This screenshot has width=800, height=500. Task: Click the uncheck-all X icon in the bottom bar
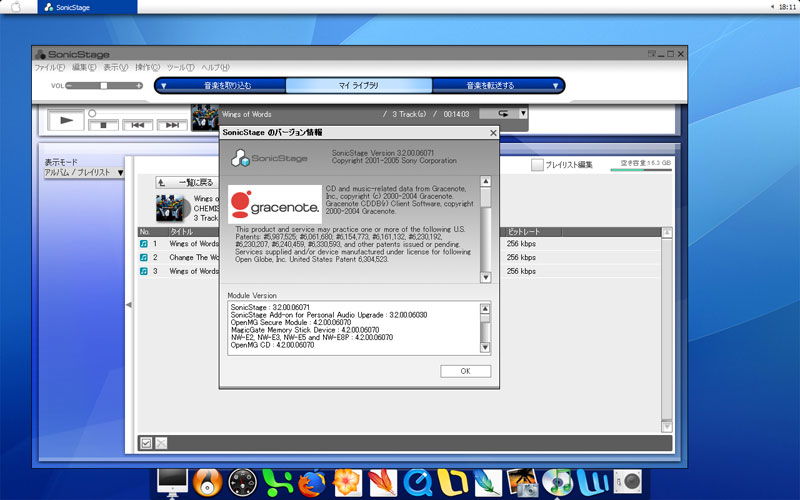tap(161, 443)
